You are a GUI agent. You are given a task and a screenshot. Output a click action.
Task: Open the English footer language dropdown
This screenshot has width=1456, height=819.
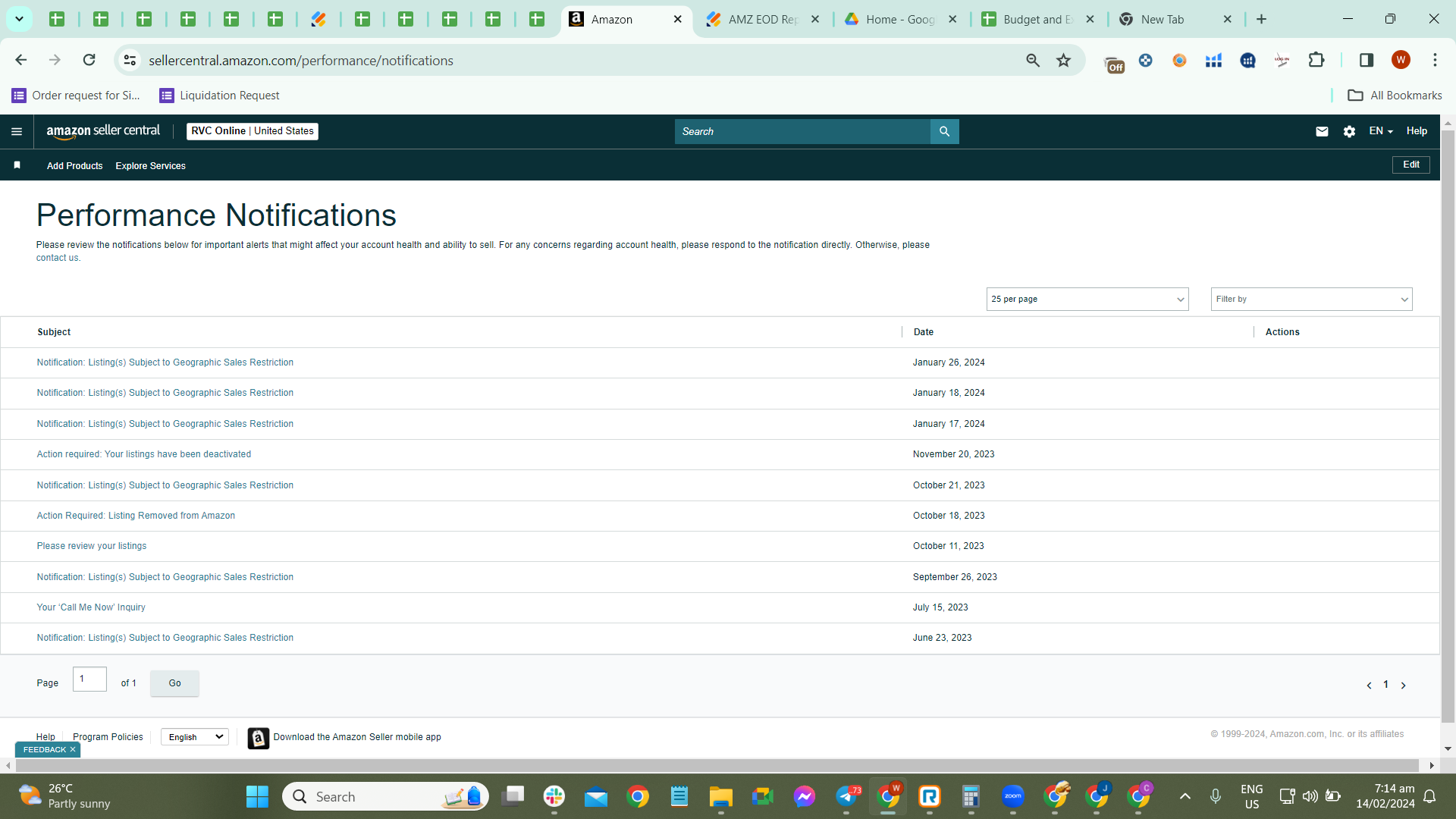[x=195, y=737]
